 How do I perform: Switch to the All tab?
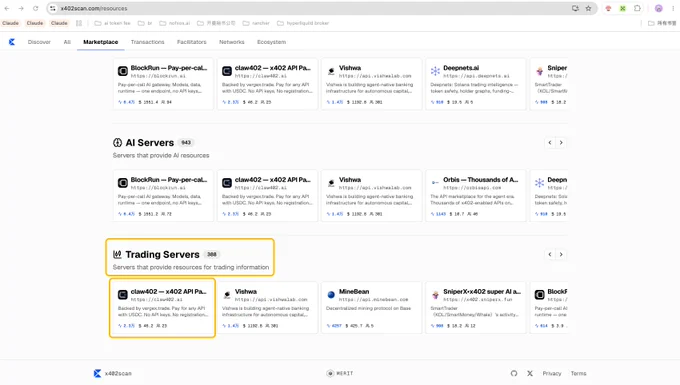point(67,42)
